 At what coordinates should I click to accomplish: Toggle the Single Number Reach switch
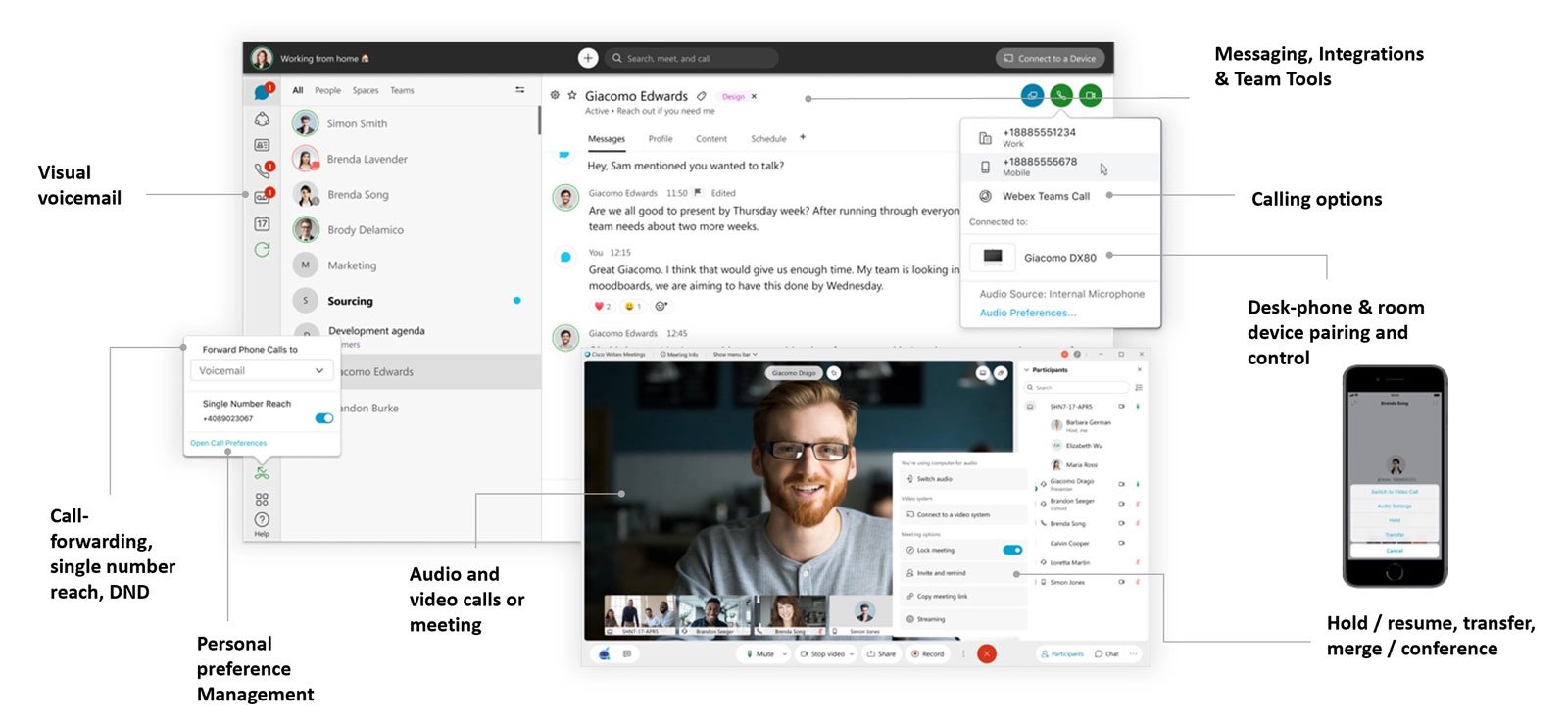click(x=324, y=418)
